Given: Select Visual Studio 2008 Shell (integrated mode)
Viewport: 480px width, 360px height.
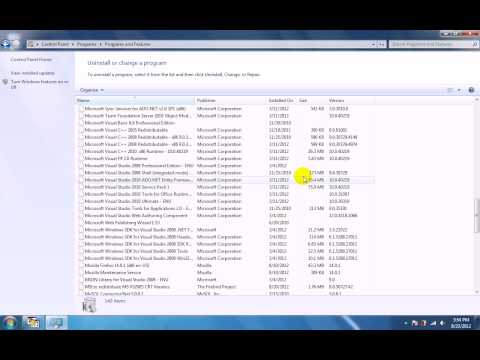Looking at the screenshot, I should tap(226, 173).
